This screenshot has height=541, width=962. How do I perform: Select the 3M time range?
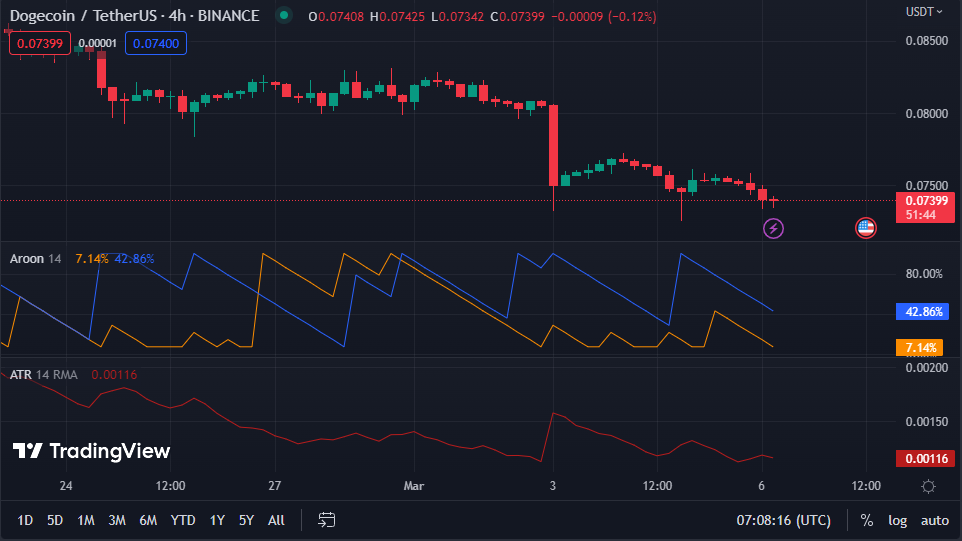117,520
